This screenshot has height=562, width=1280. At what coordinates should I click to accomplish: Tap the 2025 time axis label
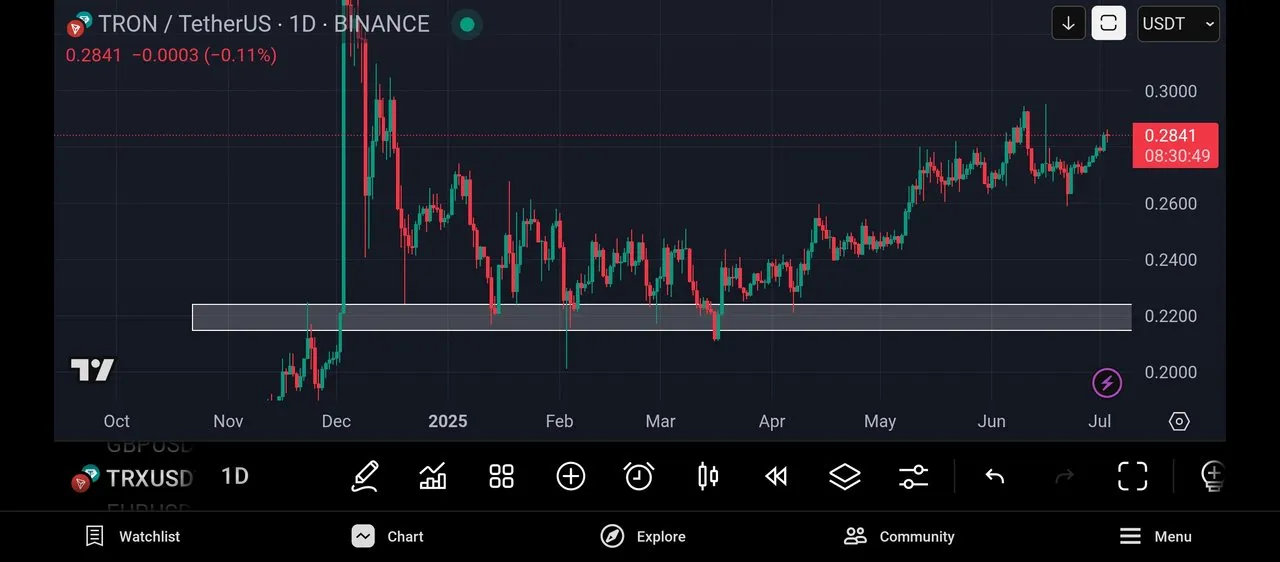pos(448,421)
